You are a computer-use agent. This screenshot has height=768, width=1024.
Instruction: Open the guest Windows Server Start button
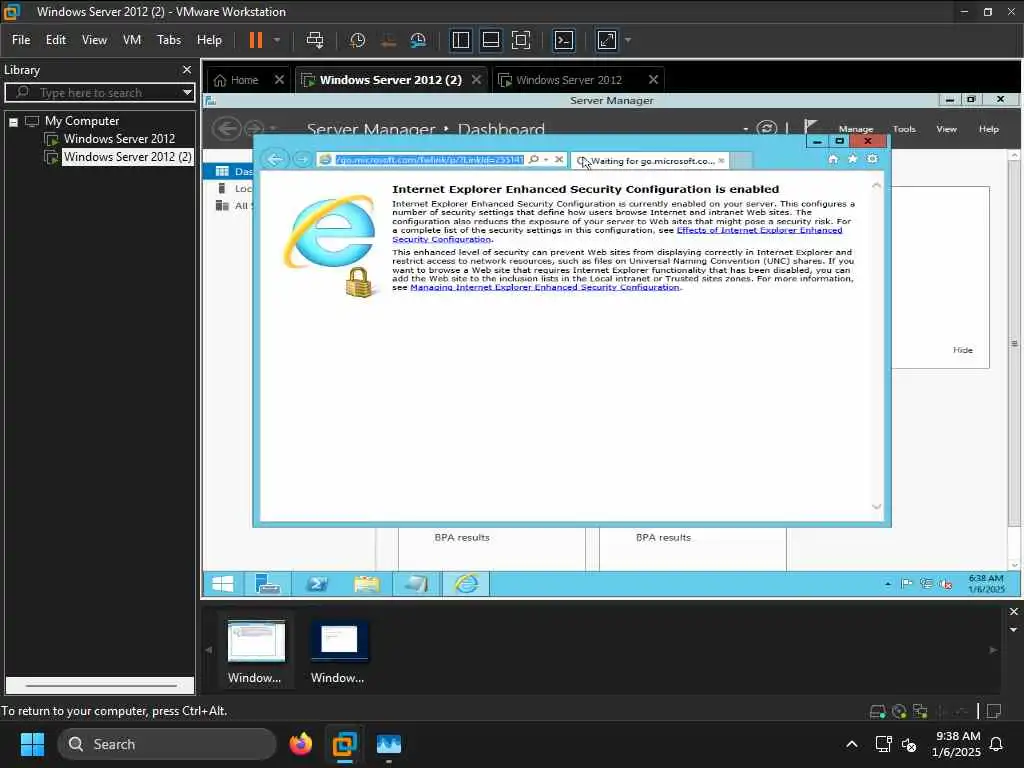click(x=223, y=584)
